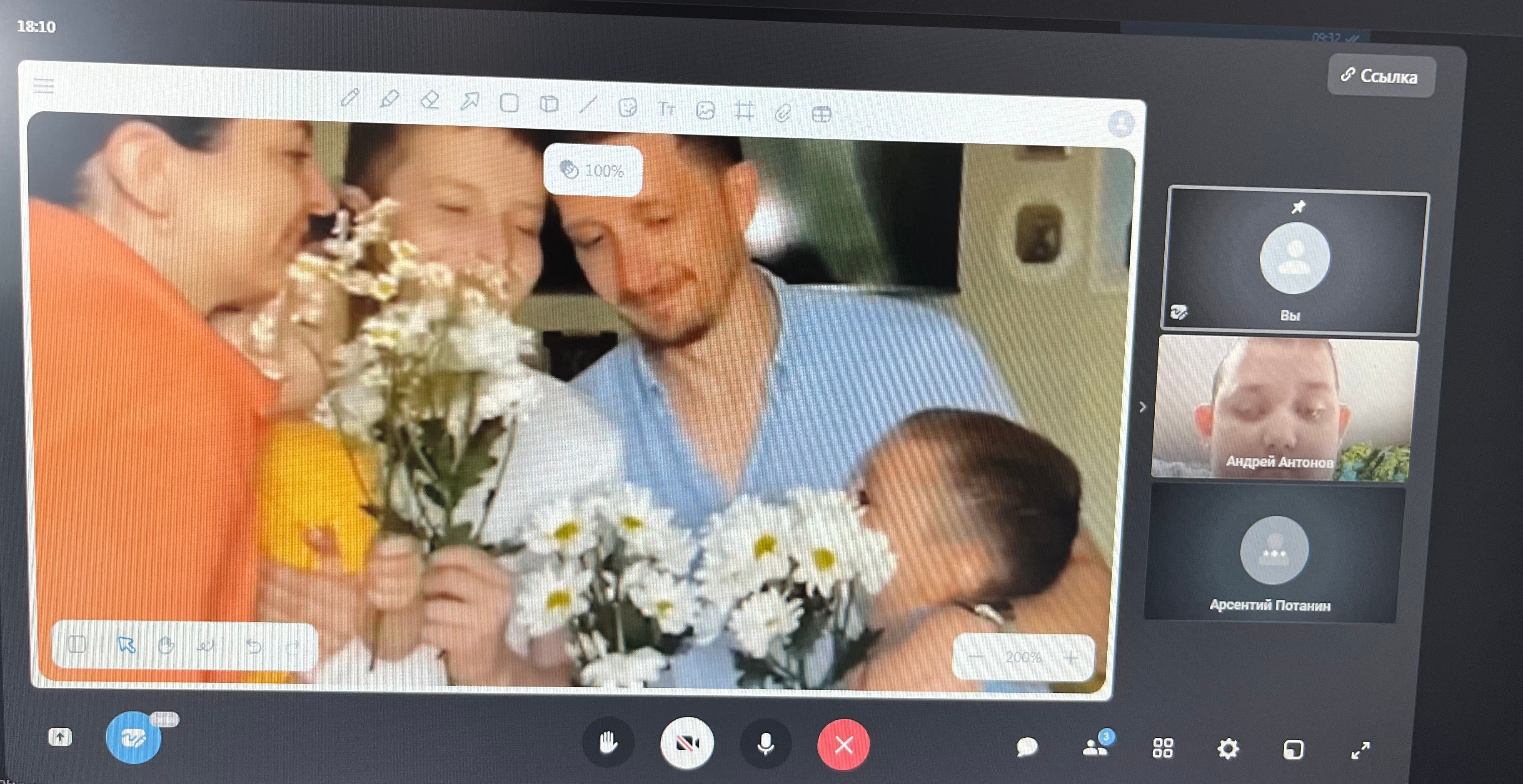Image resolution: width=1523 pixels, height=784 pixels.
Task: End the call with red button
Action: [844, 745]
